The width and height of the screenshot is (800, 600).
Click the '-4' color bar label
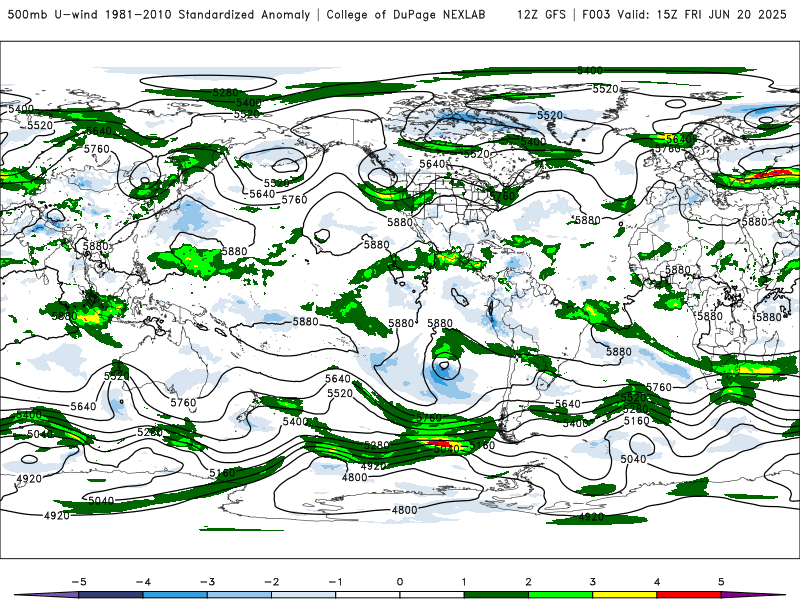(x=143, y=582)
